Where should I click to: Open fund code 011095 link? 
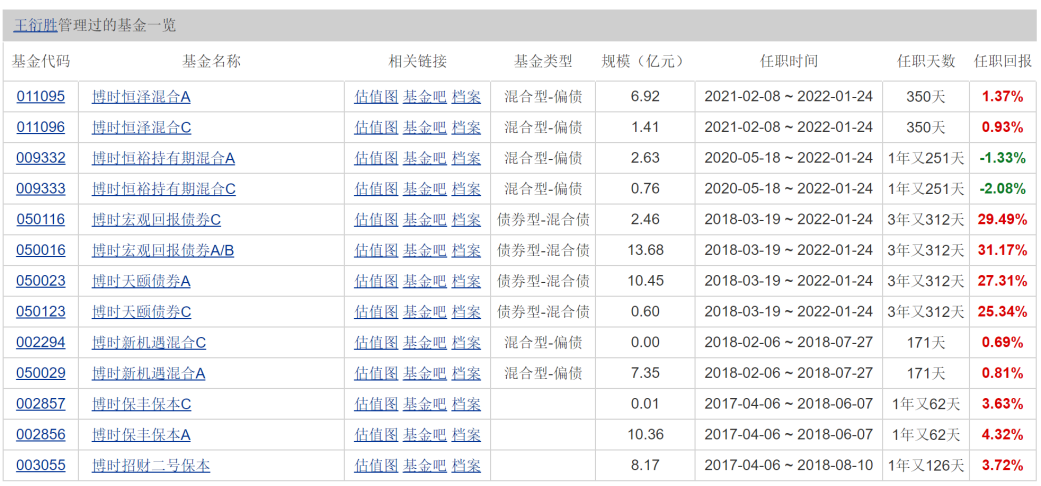[x=41, y=97]
